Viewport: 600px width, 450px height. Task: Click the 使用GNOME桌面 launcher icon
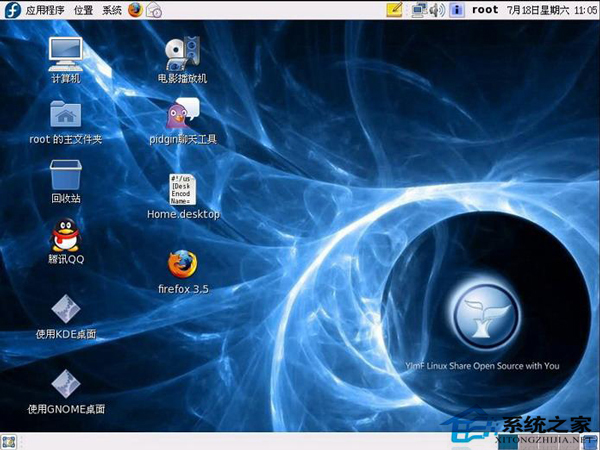(x=66, y=384)
